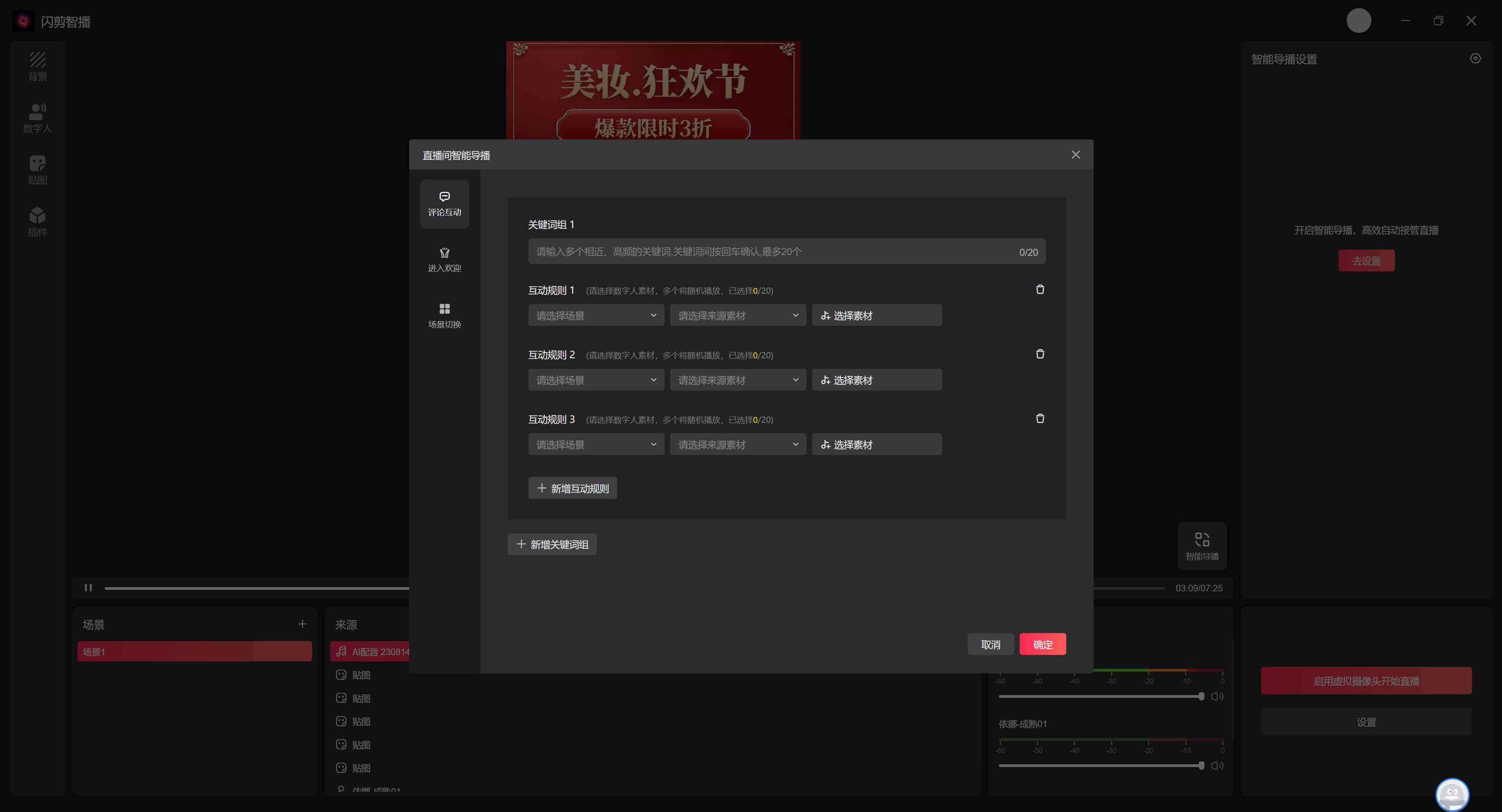The height and width of the screenshot is (812, 1502).
Task: Select 场景1 in the scene list
Action: tap(194, 652)
